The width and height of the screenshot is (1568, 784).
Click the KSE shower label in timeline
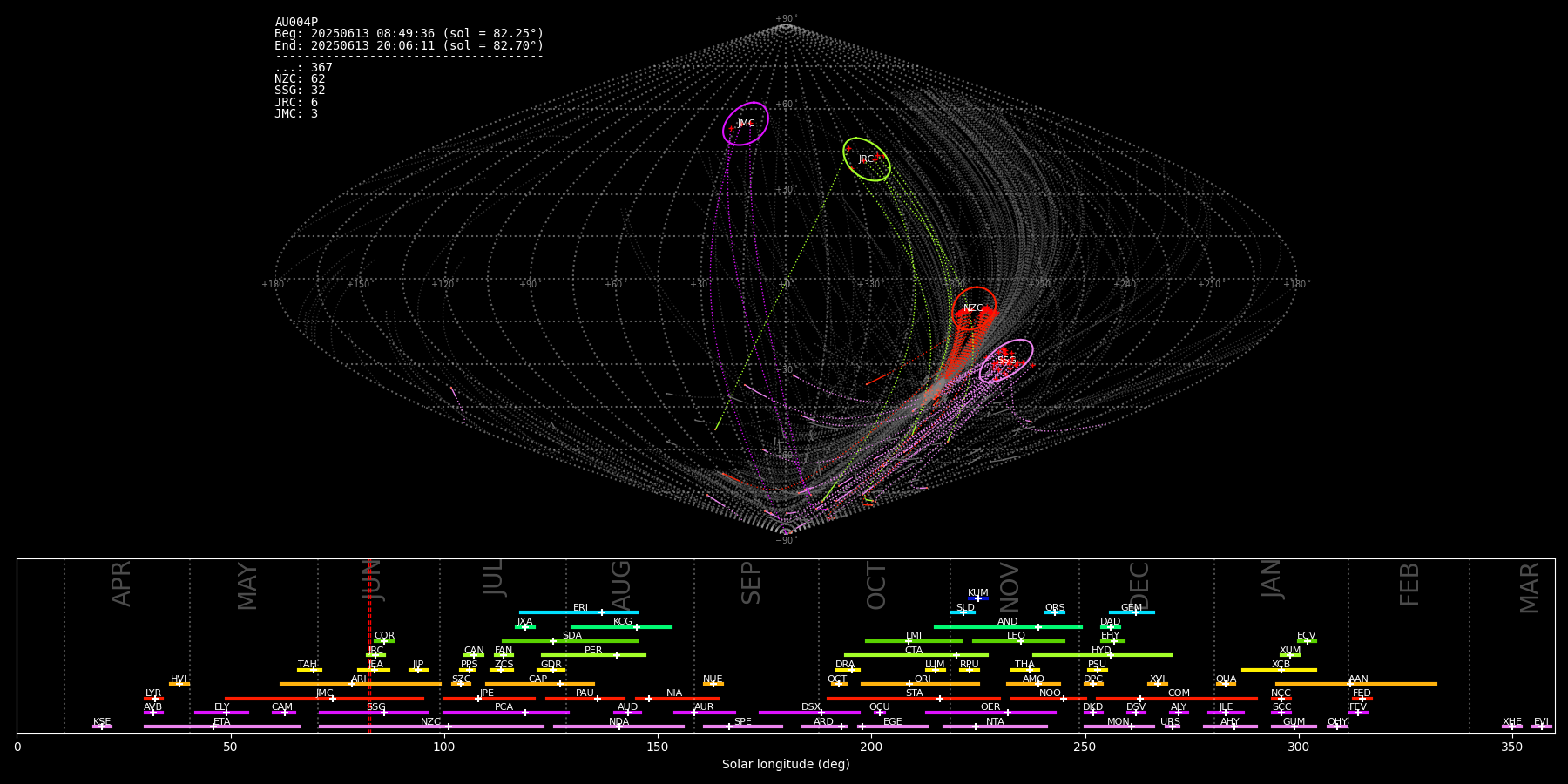[x=102, y=722]
